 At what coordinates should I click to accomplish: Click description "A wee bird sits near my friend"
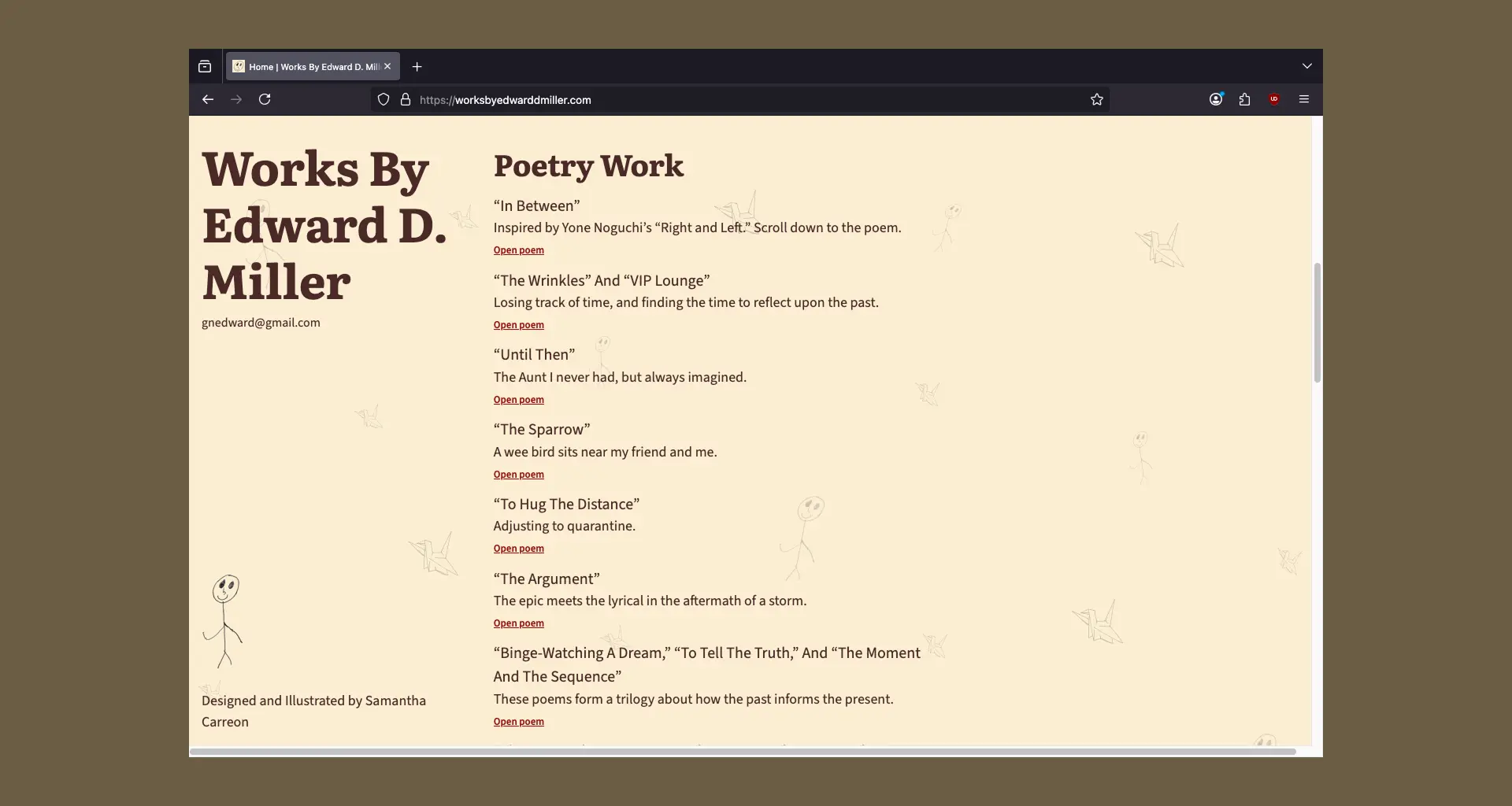coord(605,453)
